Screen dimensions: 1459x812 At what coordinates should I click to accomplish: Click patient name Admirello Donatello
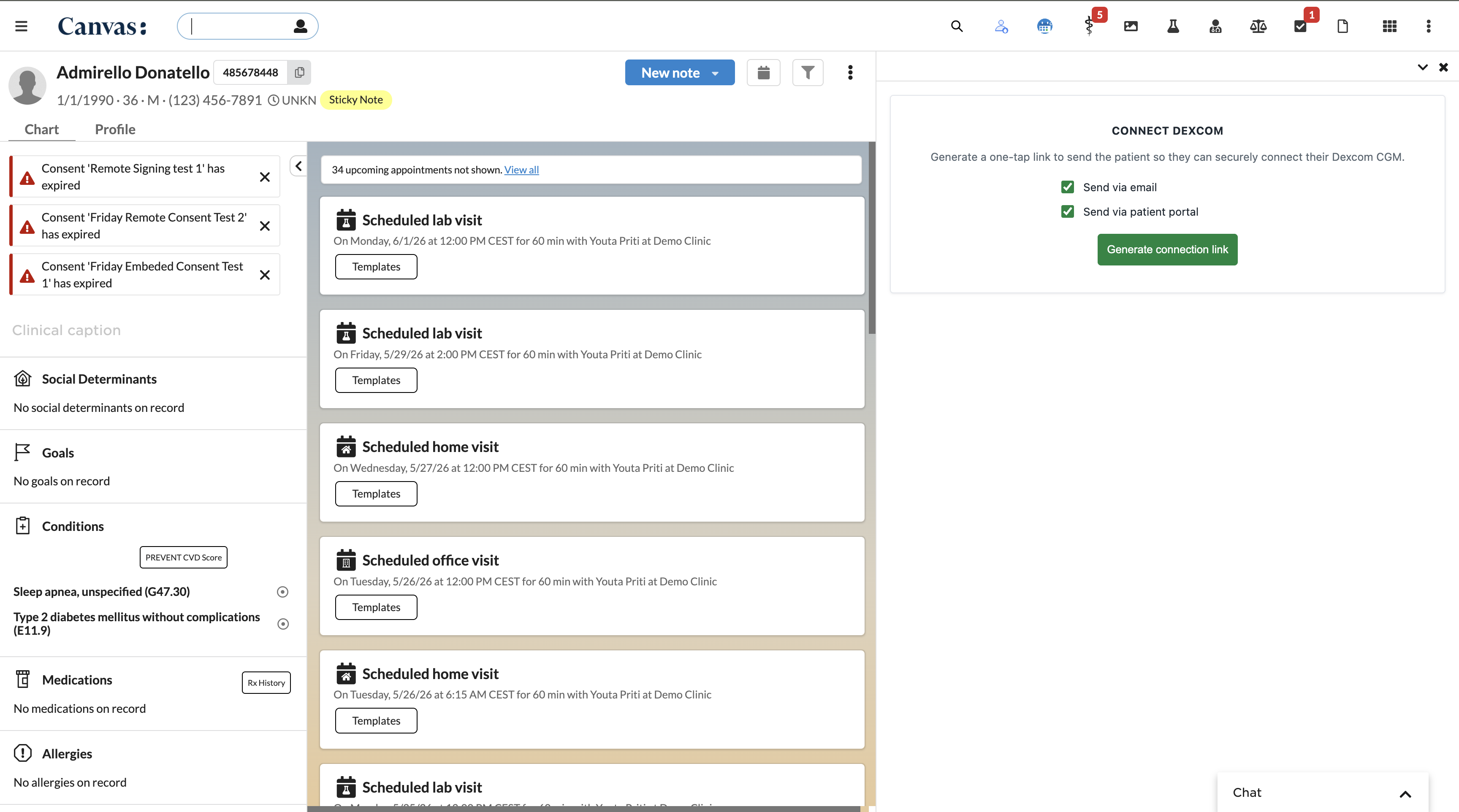coord(133,73)
